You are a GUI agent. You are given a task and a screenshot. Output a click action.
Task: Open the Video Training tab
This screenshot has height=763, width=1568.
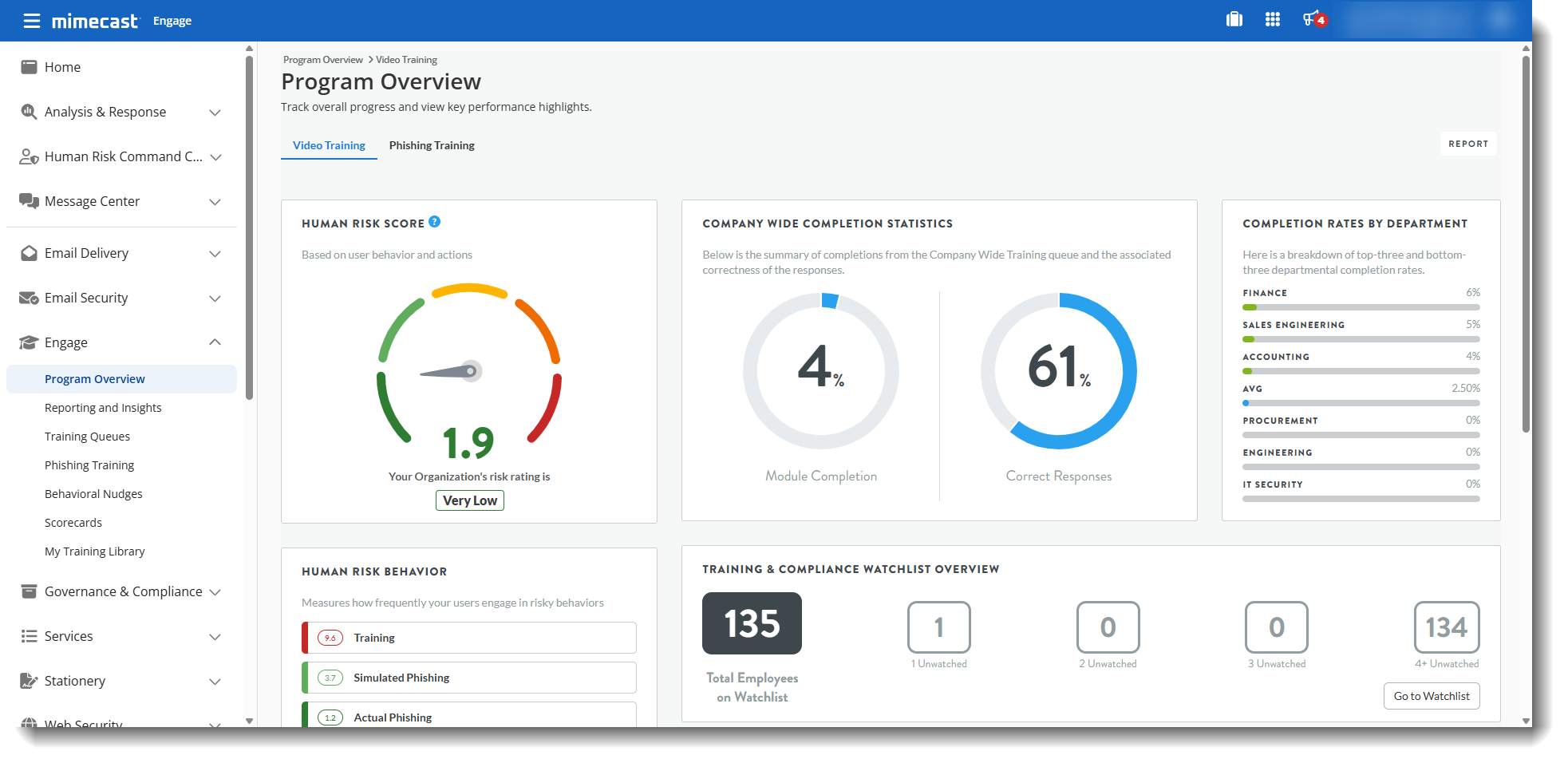[329, 145]
